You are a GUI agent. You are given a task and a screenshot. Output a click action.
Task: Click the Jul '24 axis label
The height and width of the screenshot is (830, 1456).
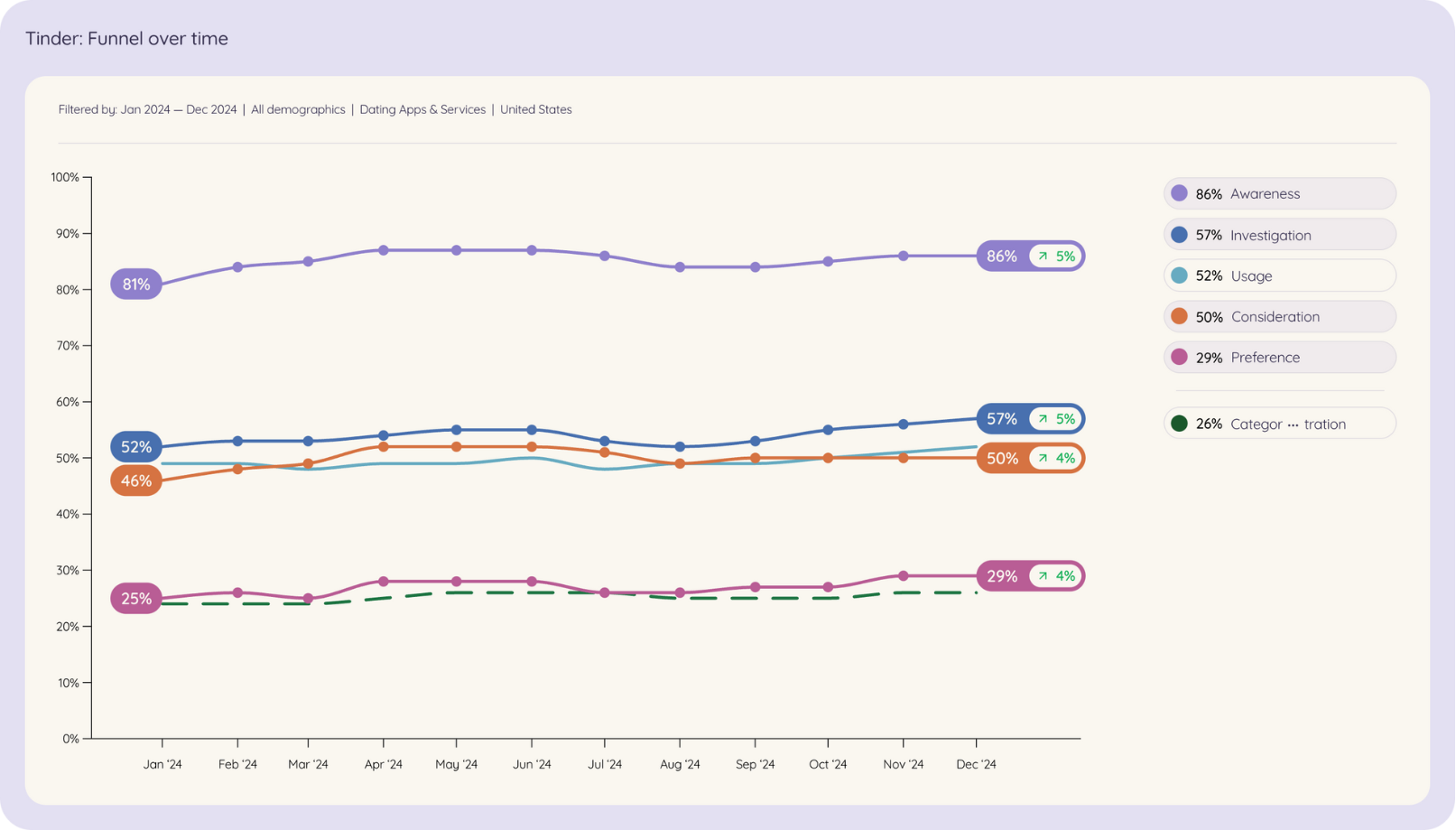(605, 764)
